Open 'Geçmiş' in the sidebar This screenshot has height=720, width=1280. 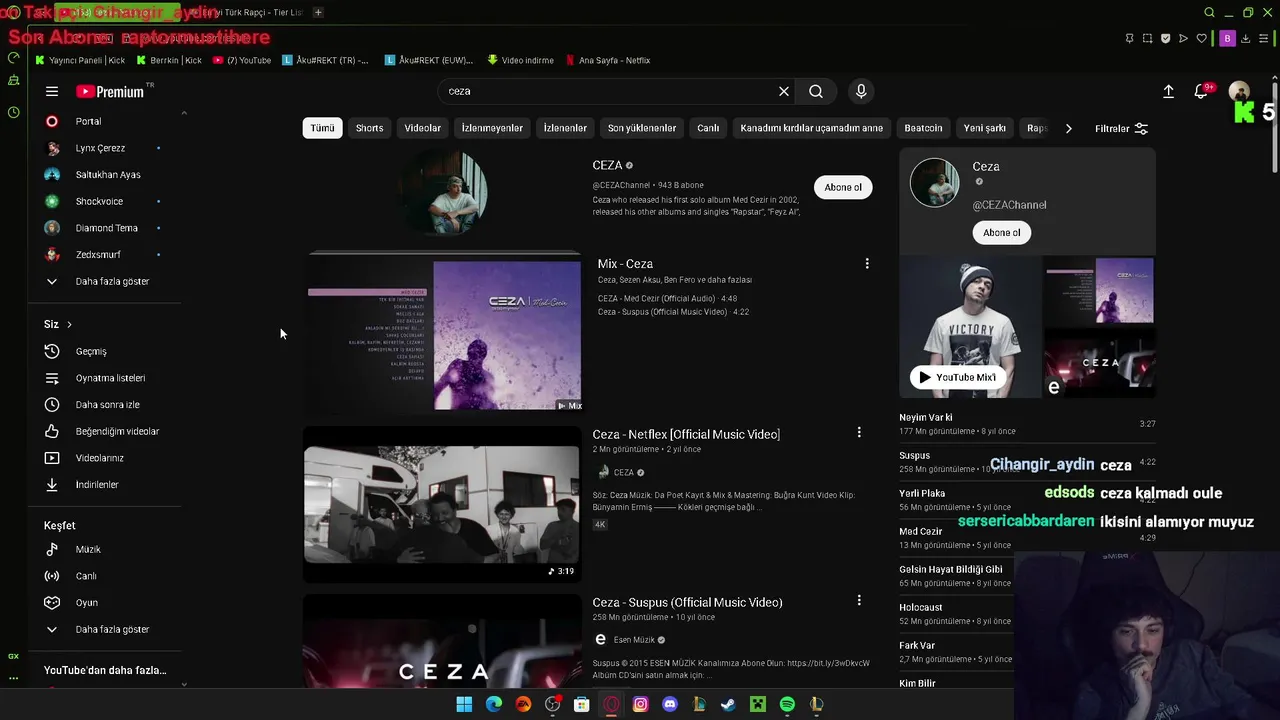[91, 351]
